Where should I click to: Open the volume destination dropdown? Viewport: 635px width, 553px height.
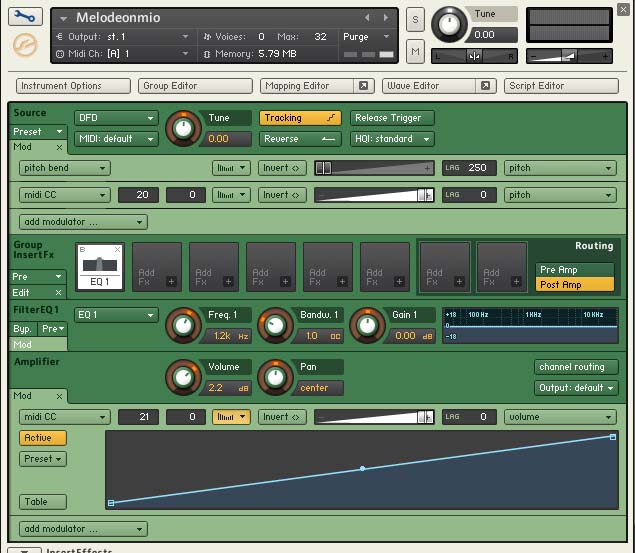[x=560, y=417]
